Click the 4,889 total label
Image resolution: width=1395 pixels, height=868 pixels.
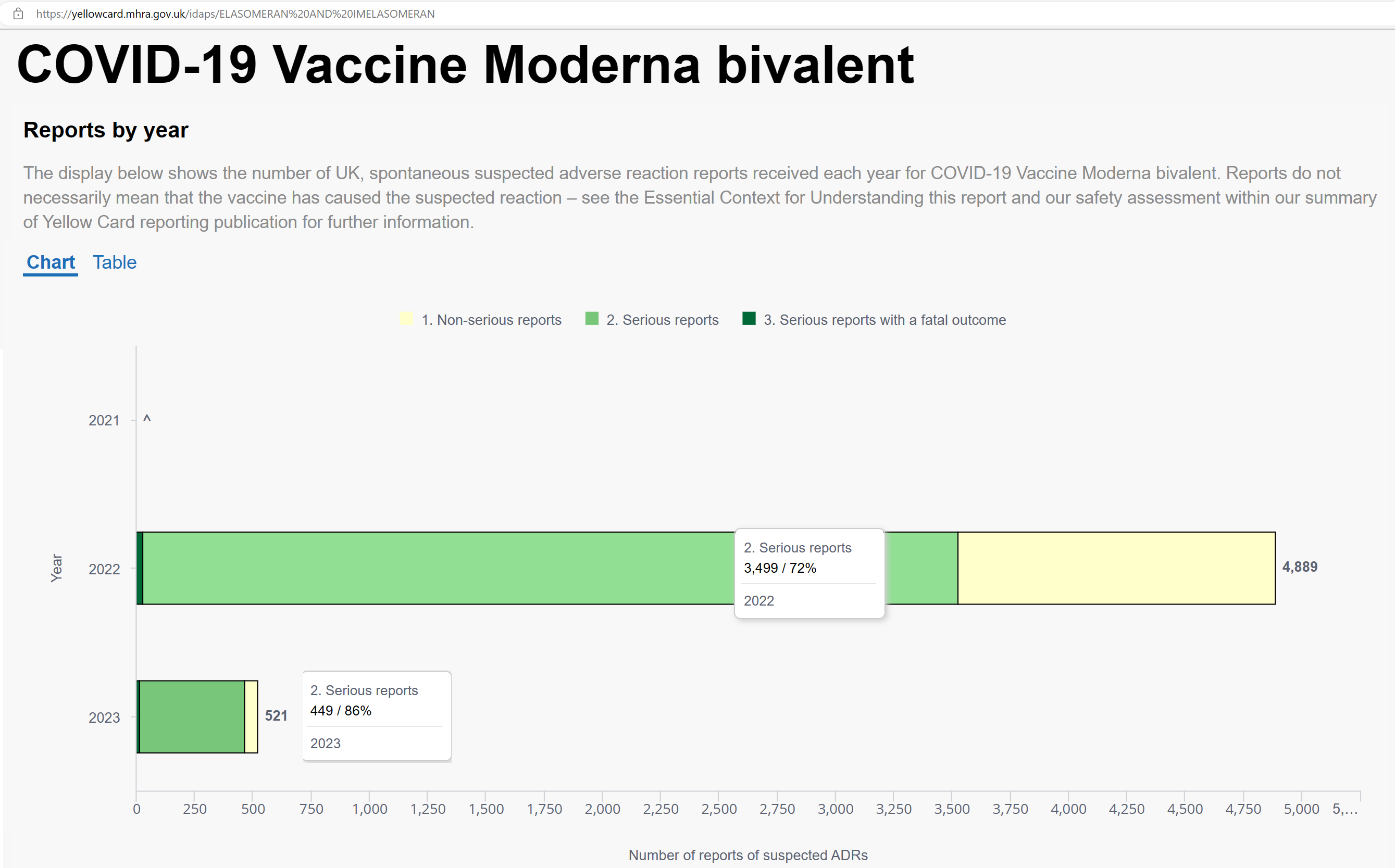coord(1300,567)
